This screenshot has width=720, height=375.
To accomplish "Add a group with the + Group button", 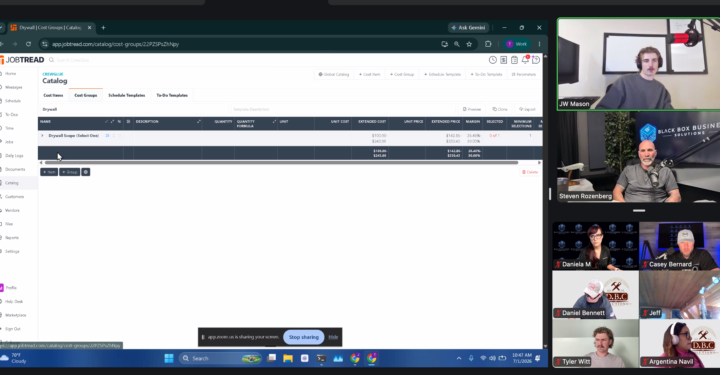I will coord(69,172).
